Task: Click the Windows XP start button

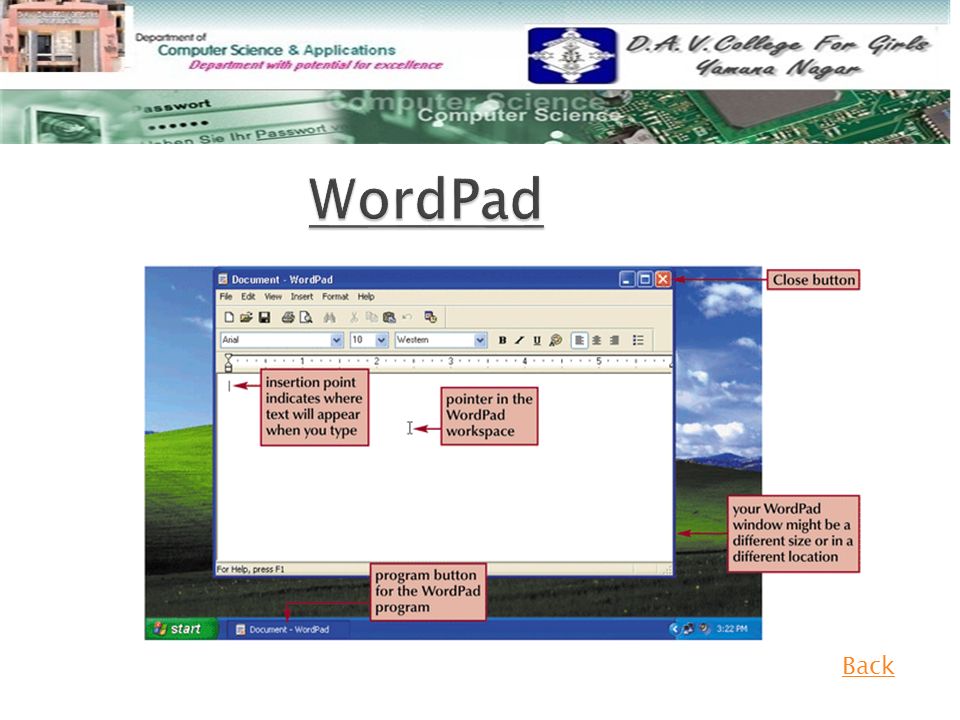Action: pos(181,629)
